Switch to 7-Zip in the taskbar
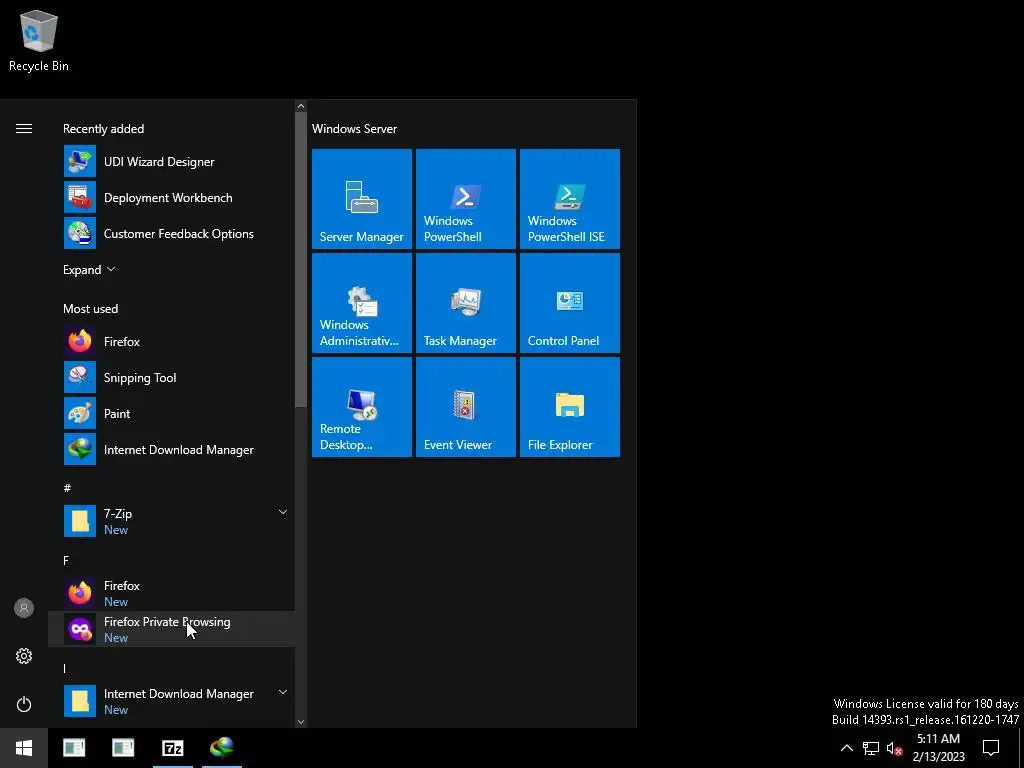Image resolution: width=1024 pixels, height=768 pixels. 172,748
